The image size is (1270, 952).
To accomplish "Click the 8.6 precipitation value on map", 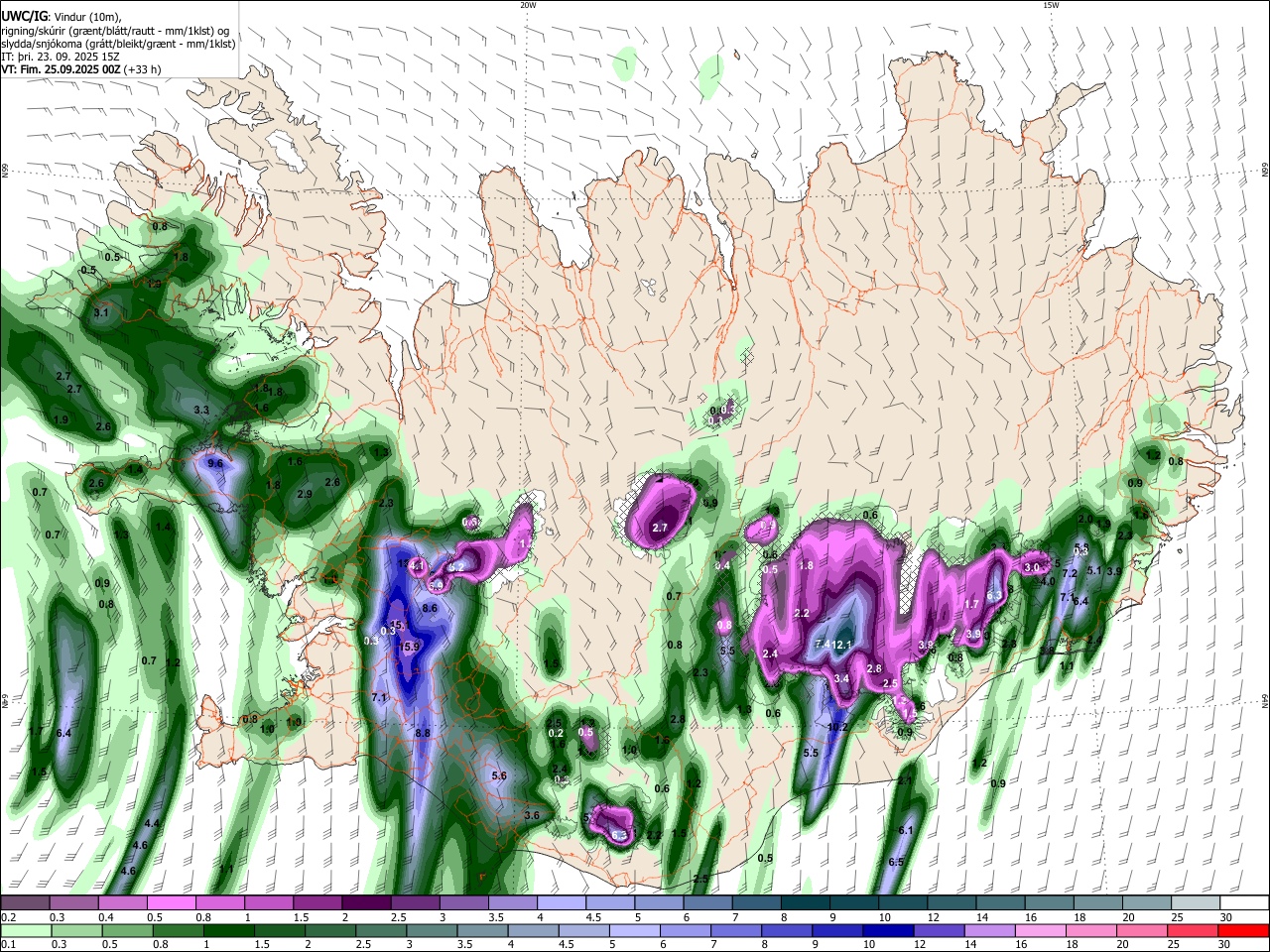I will (x=431, y=608).
